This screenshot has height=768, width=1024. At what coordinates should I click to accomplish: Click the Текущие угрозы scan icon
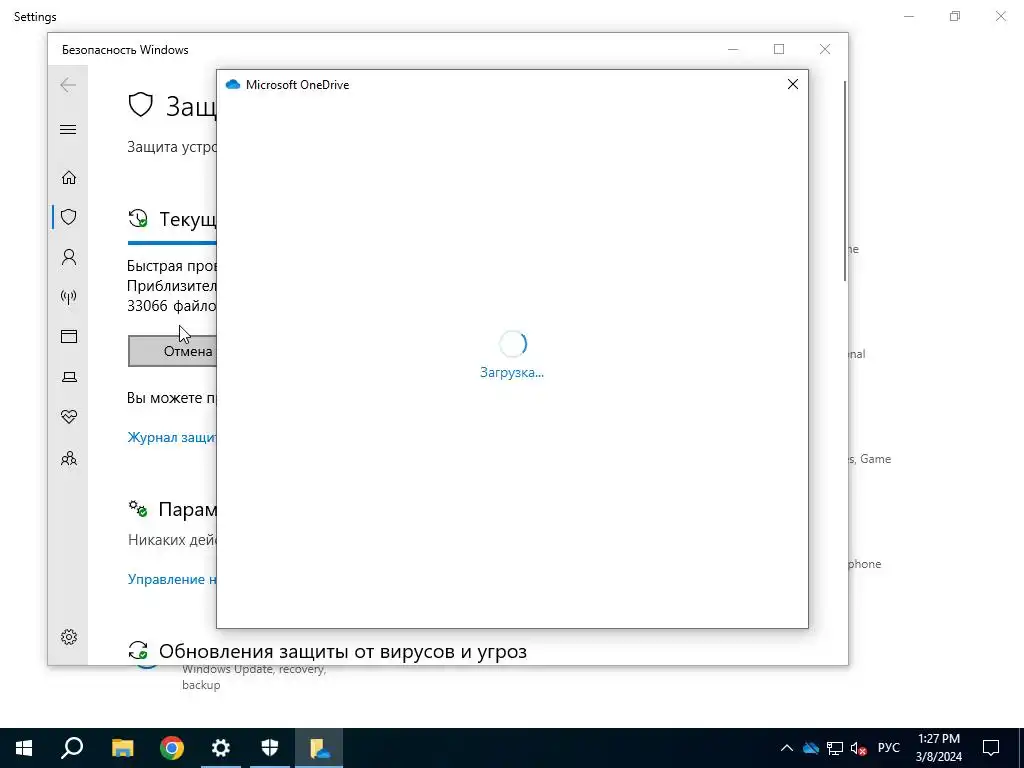pyautogui.click(x=138, y=219)
